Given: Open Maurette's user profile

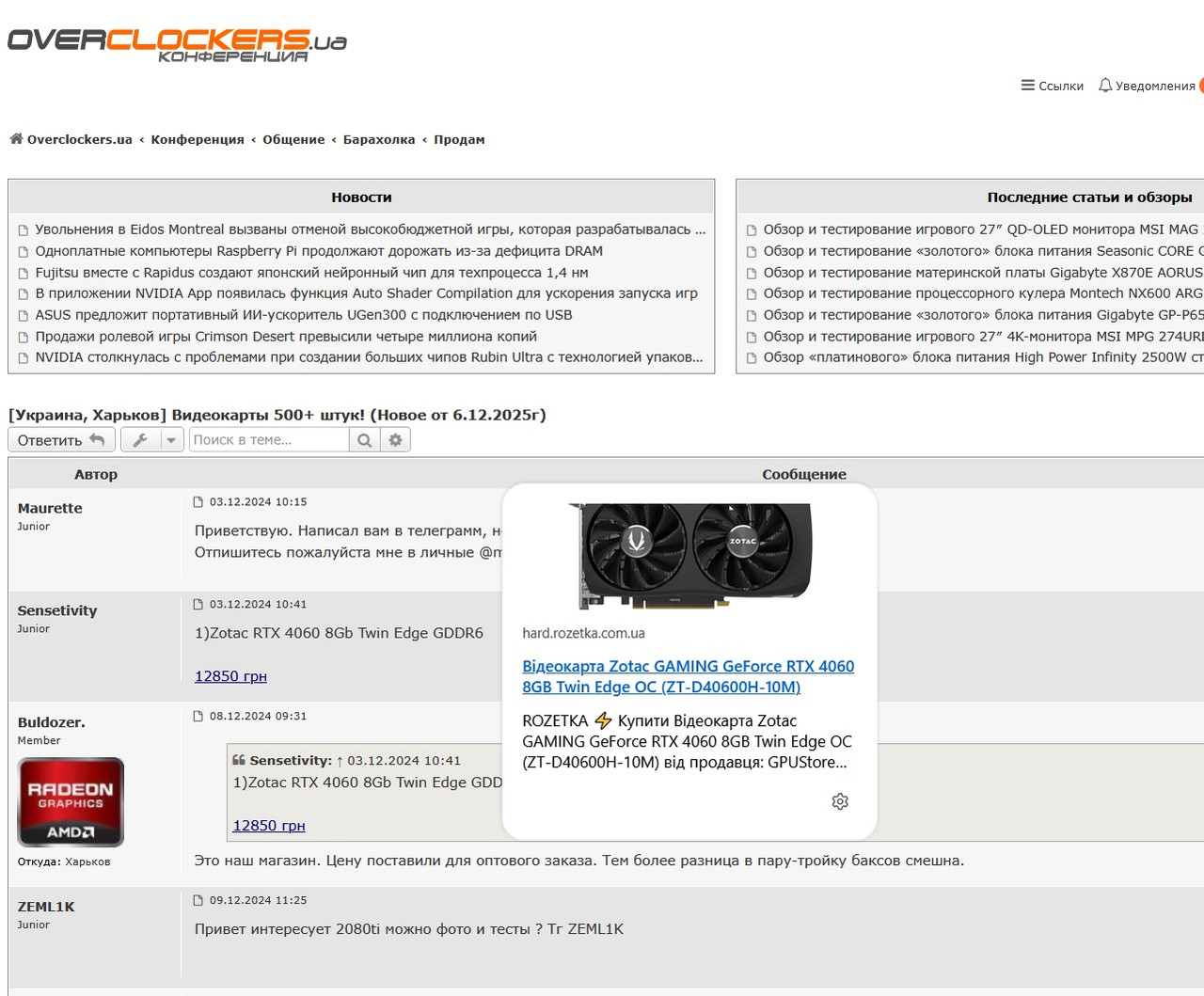Looking at the screenshot, I should tap(50, 508).
